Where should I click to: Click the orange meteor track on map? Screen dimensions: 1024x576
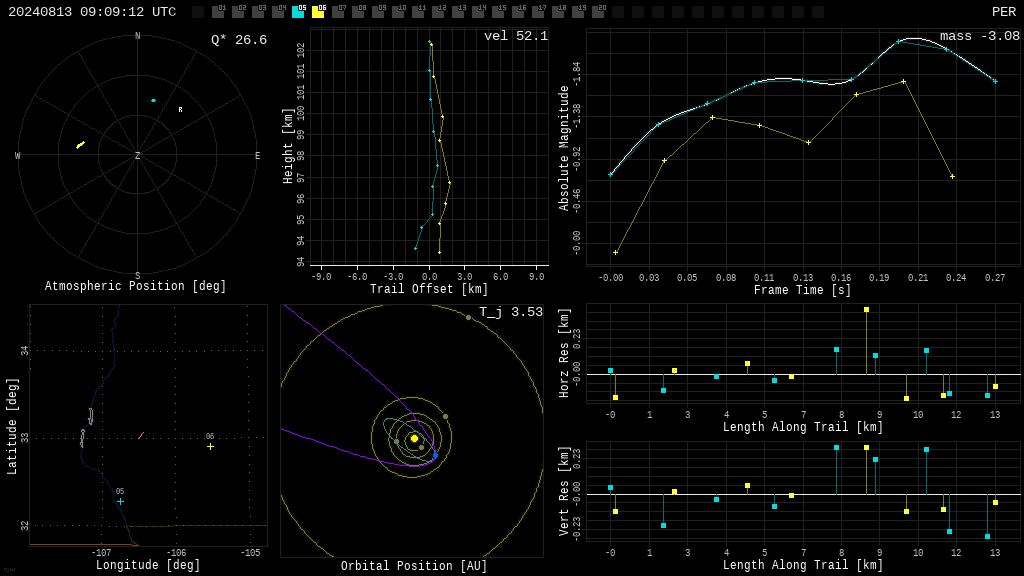[x=141, y=436]
